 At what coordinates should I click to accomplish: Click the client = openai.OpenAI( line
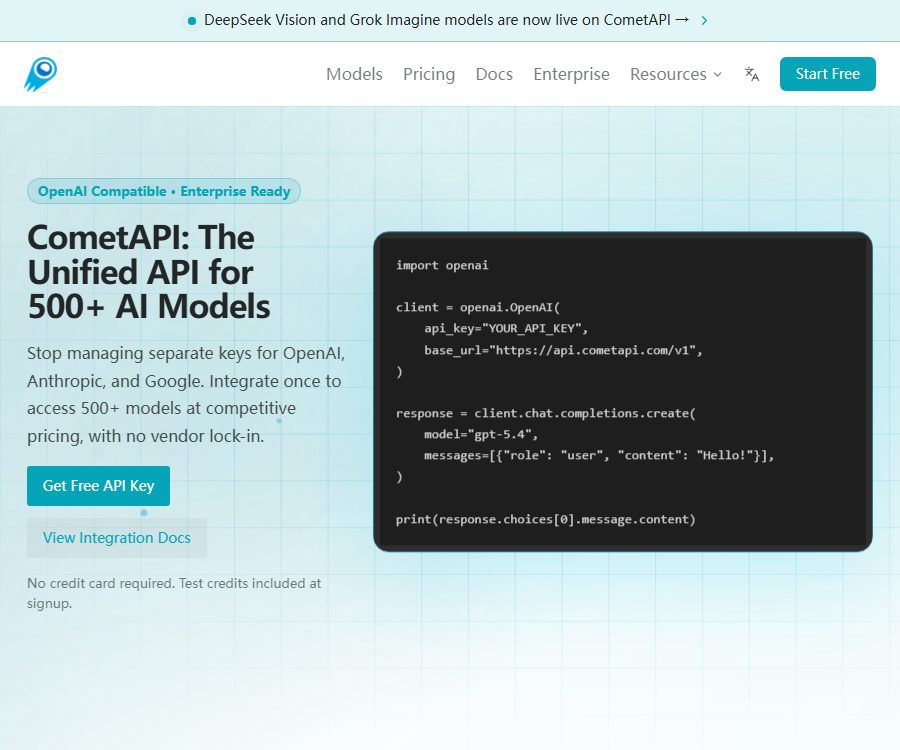pos(478,308)
